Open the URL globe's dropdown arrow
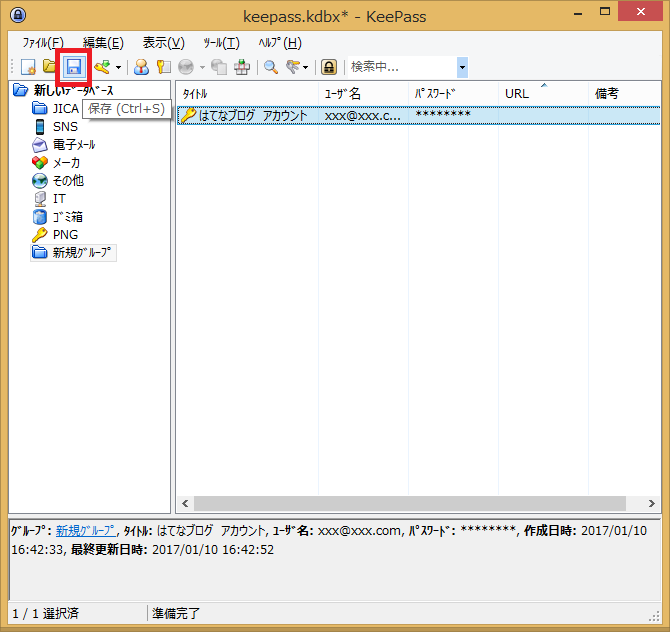The image size is (670, 632). [x=202, y=67]
